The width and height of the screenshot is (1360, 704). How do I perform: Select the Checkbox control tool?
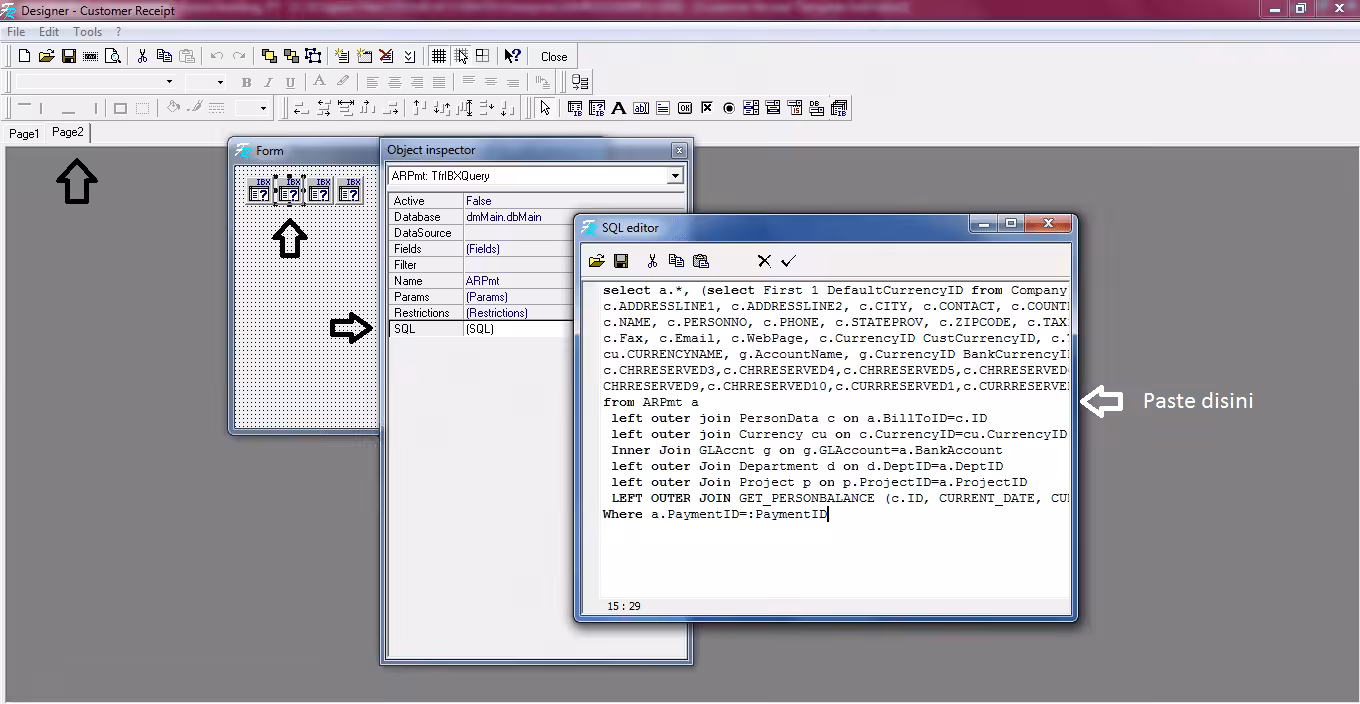707,108
